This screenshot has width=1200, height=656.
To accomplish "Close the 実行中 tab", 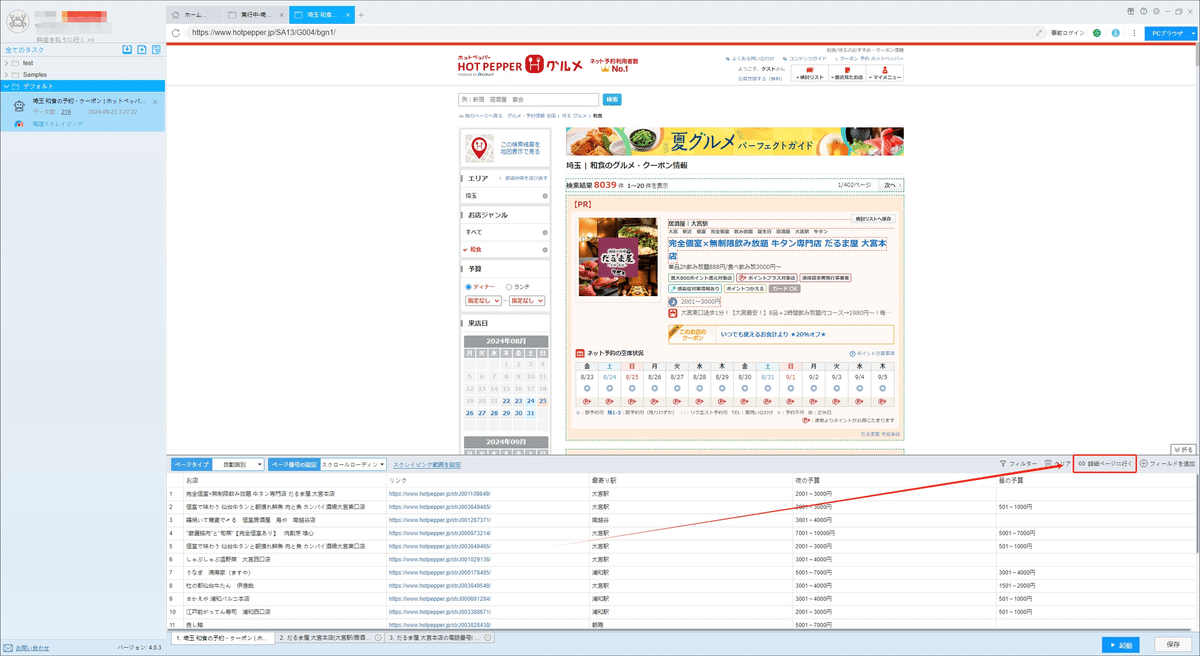I will [x=282, y=15].
